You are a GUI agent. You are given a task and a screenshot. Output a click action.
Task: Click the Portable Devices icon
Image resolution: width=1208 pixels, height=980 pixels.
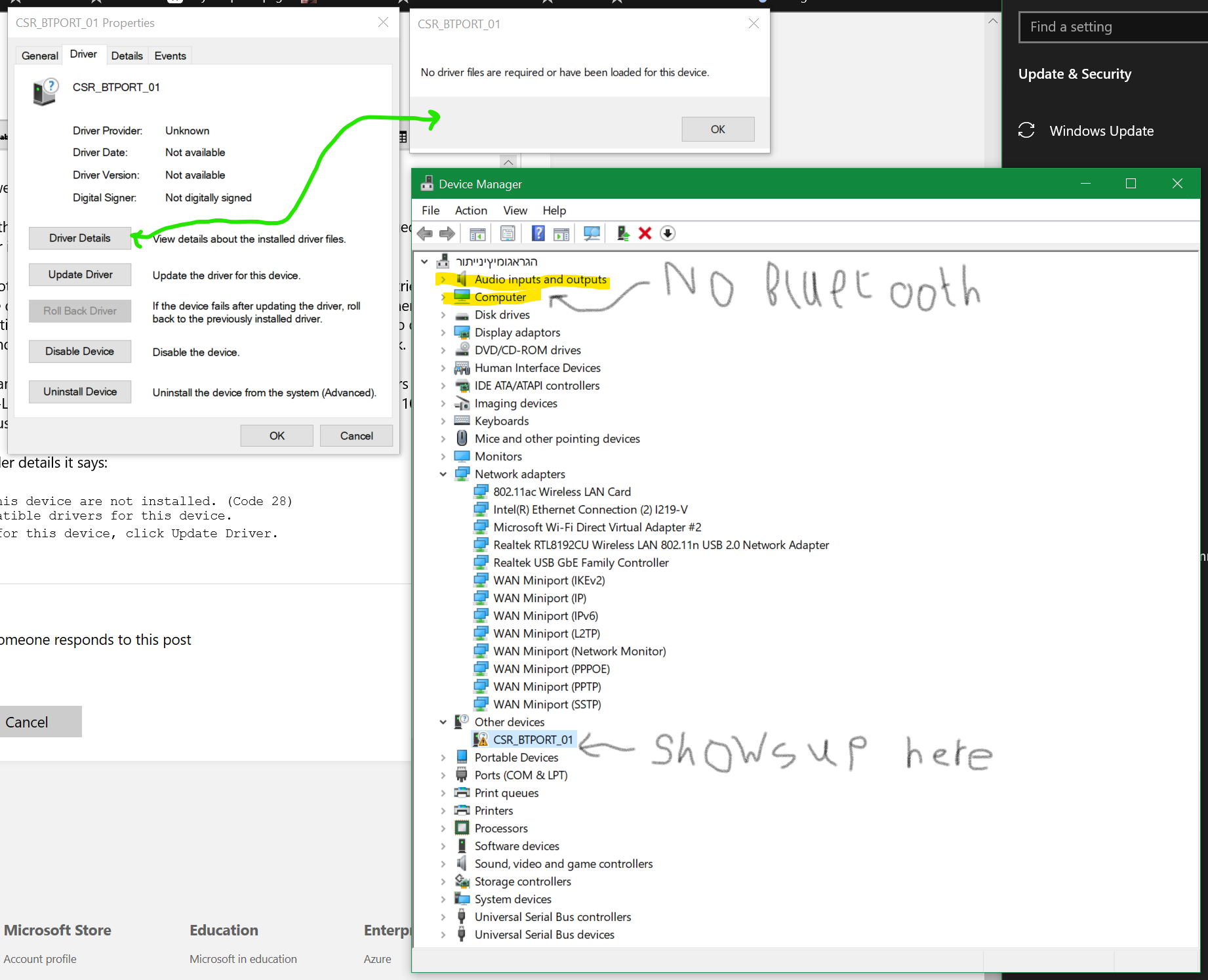coord(462,757)
